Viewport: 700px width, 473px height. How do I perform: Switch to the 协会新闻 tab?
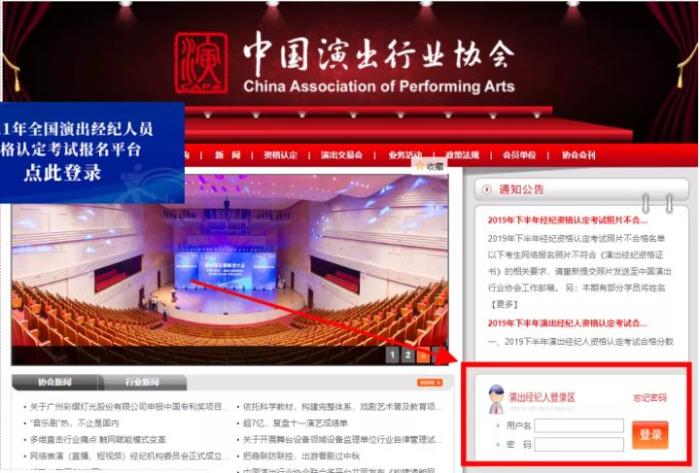55,382
